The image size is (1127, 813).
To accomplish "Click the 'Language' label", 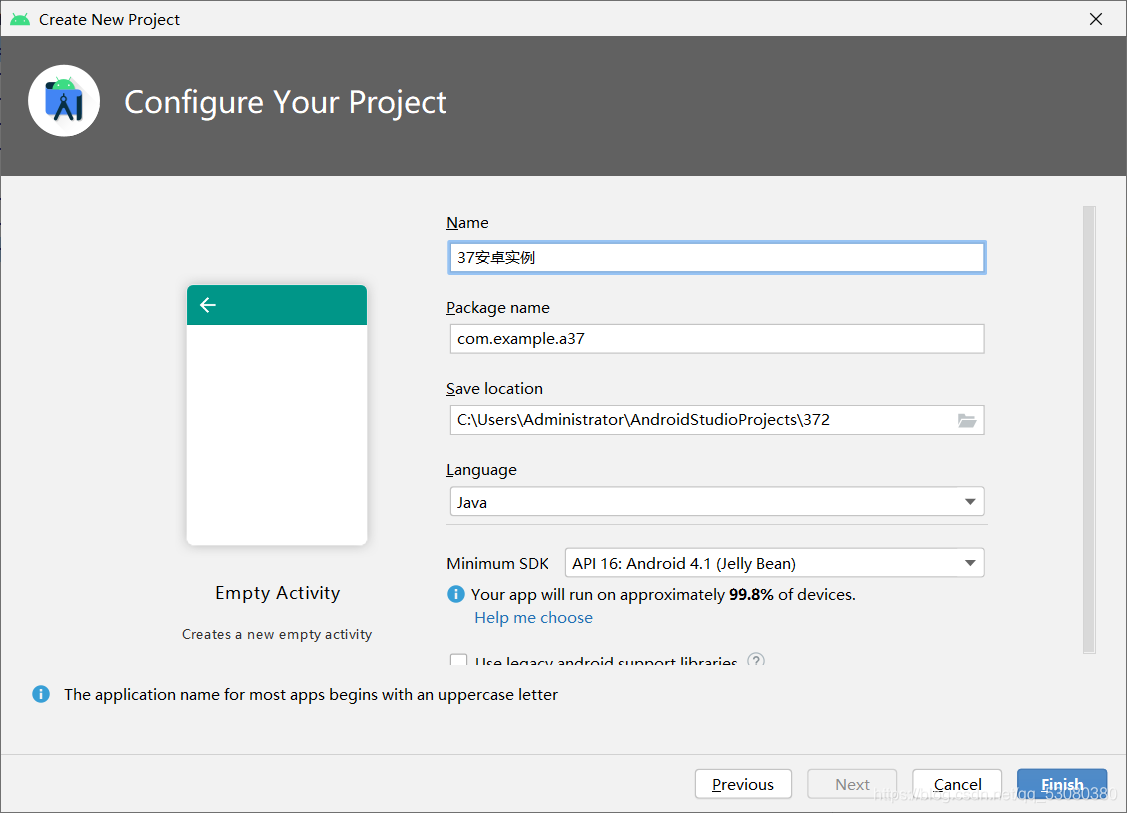I will pyautogui.click(x=482, y=470).
